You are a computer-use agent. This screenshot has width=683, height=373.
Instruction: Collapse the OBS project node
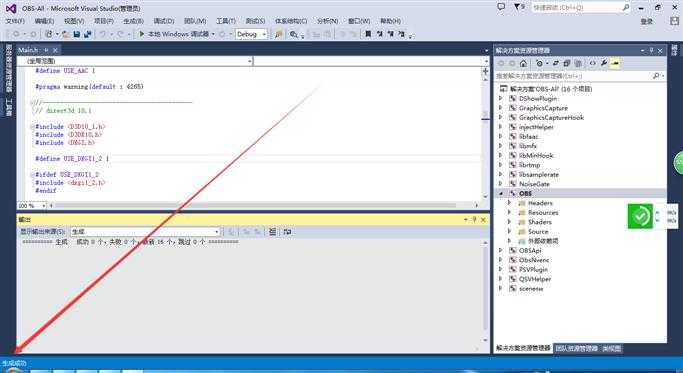coord(500,193)
